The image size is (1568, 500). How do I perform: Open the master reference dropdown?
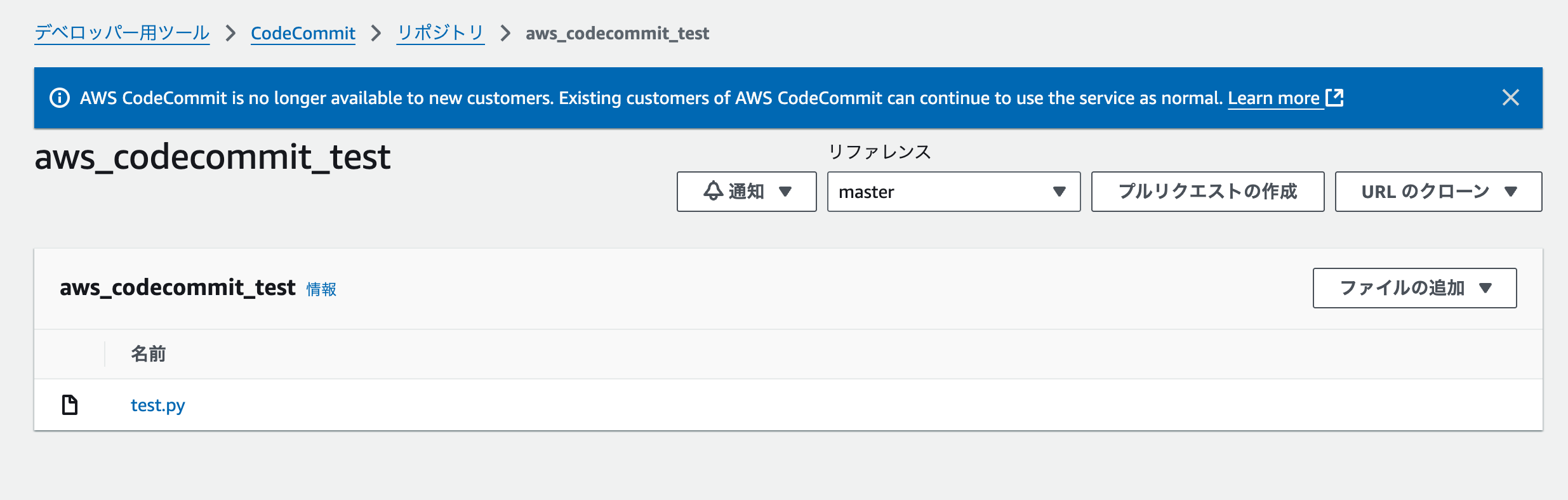pos(953,192)
